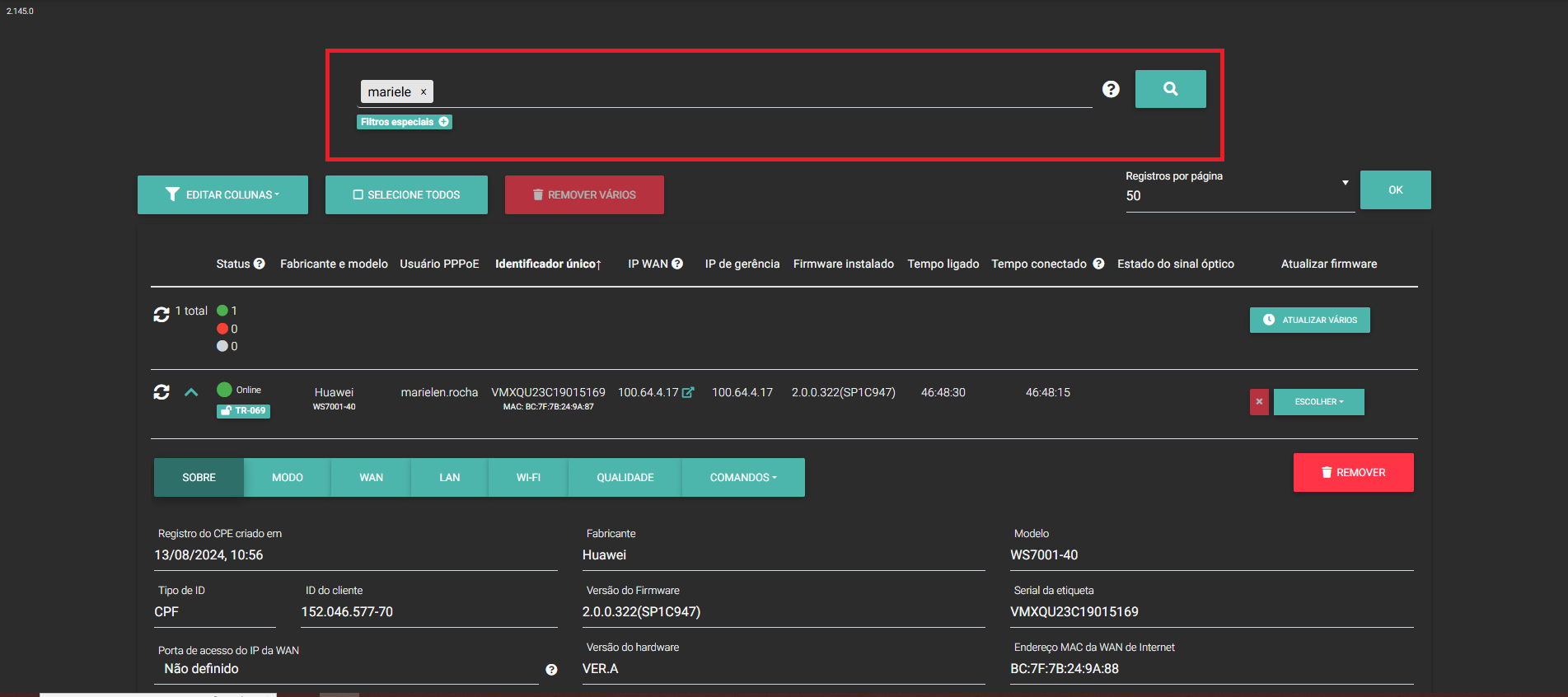Click the search help question mark icon
Image resolution: width=1568 pixels, height=697 pixels.
(1111, 89)
